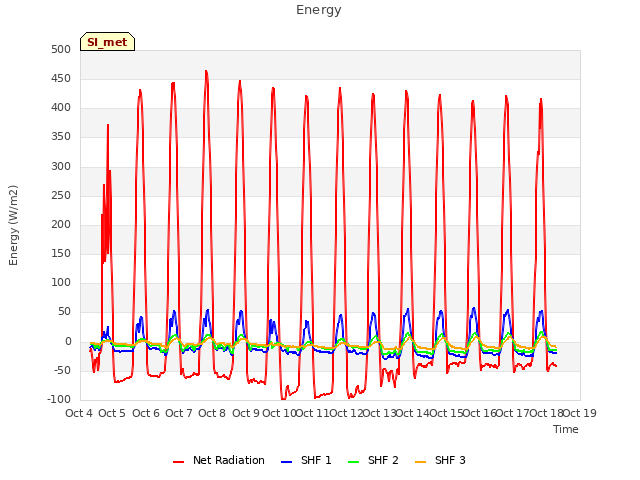Click the Oct 8 x-axis tick label
This screenshot has height=480, width=640.
click(212, 413)
